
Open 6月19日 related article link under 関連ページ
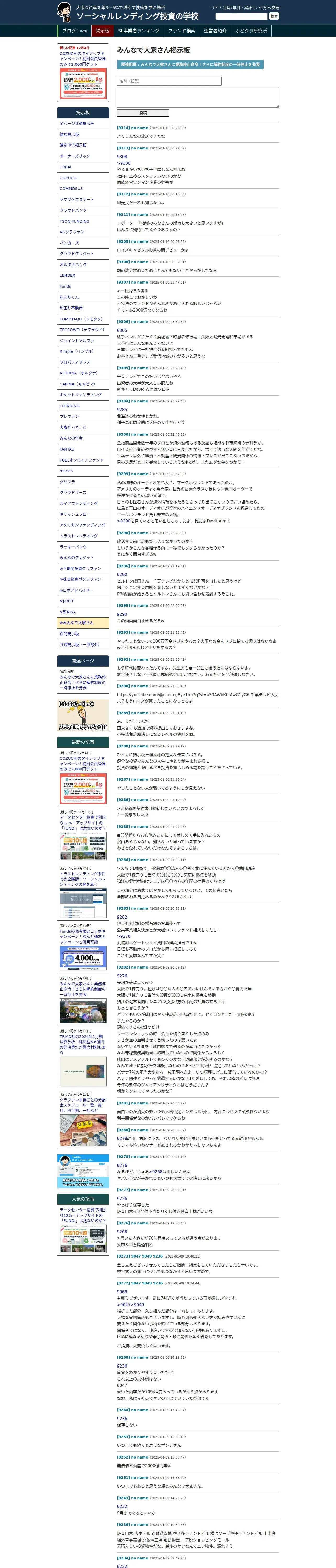tap(83, 682)
